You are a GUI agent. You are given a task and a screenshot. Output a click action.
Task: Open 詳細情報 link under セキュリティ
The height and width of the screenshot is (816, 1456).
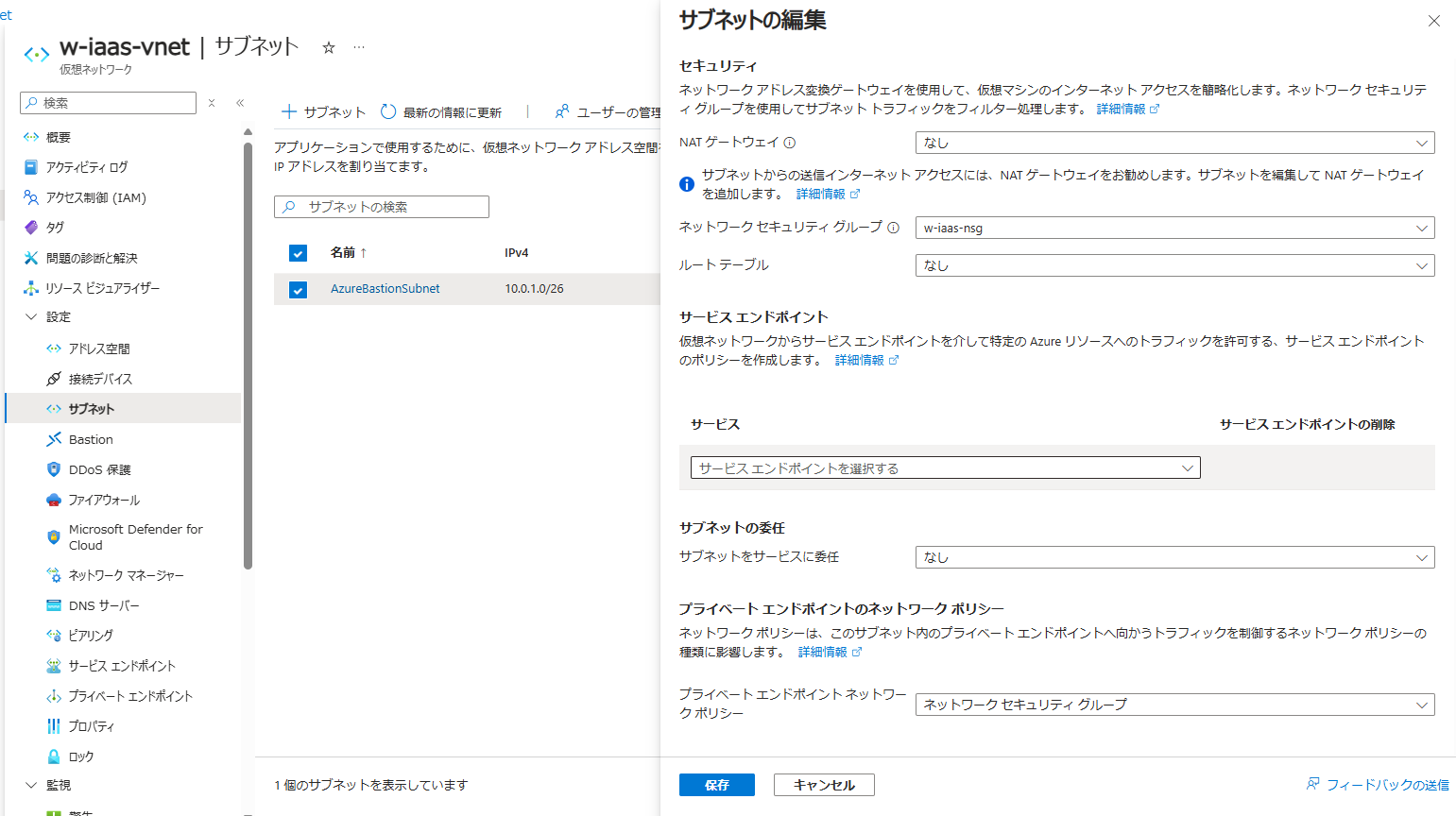click(x=1127, y=110)
